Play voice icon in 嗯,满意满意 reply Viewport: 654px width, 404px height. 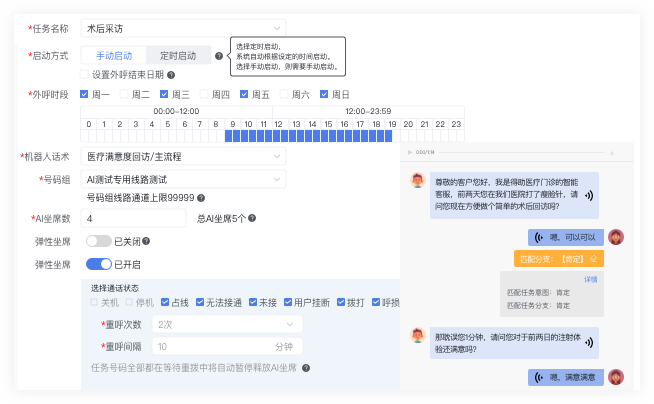tap(539, 378)
